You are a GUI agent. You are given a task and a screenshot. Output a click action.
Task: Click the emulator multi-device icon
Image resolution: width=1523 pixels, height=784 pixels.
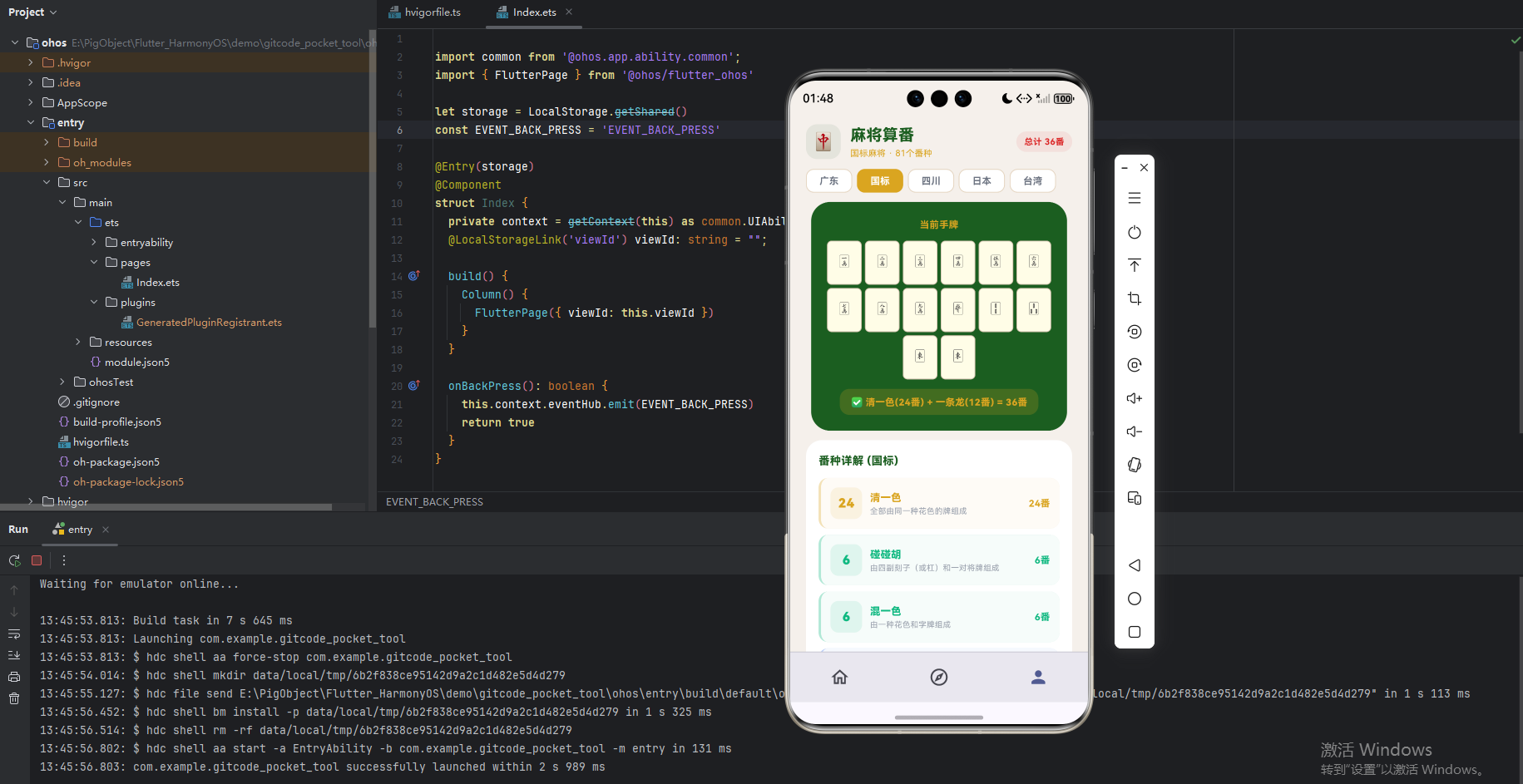1135,498
